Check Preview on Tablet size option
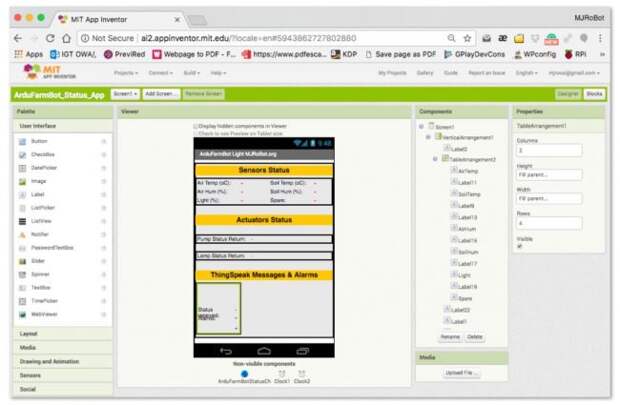The height and width of the screenshot is (405, 620). [195, 134]
